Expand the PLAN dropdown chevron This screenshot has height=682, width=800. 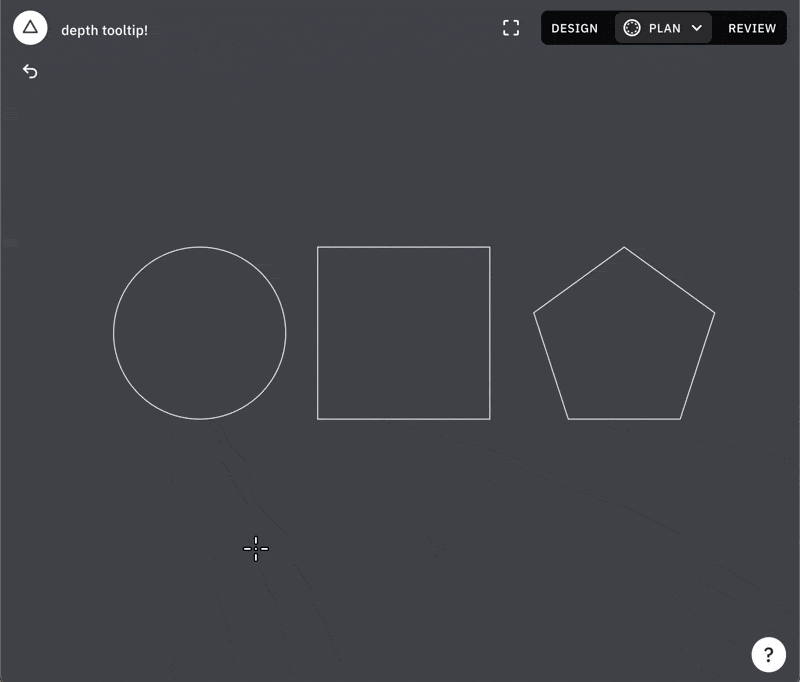(x=697, y=28)
